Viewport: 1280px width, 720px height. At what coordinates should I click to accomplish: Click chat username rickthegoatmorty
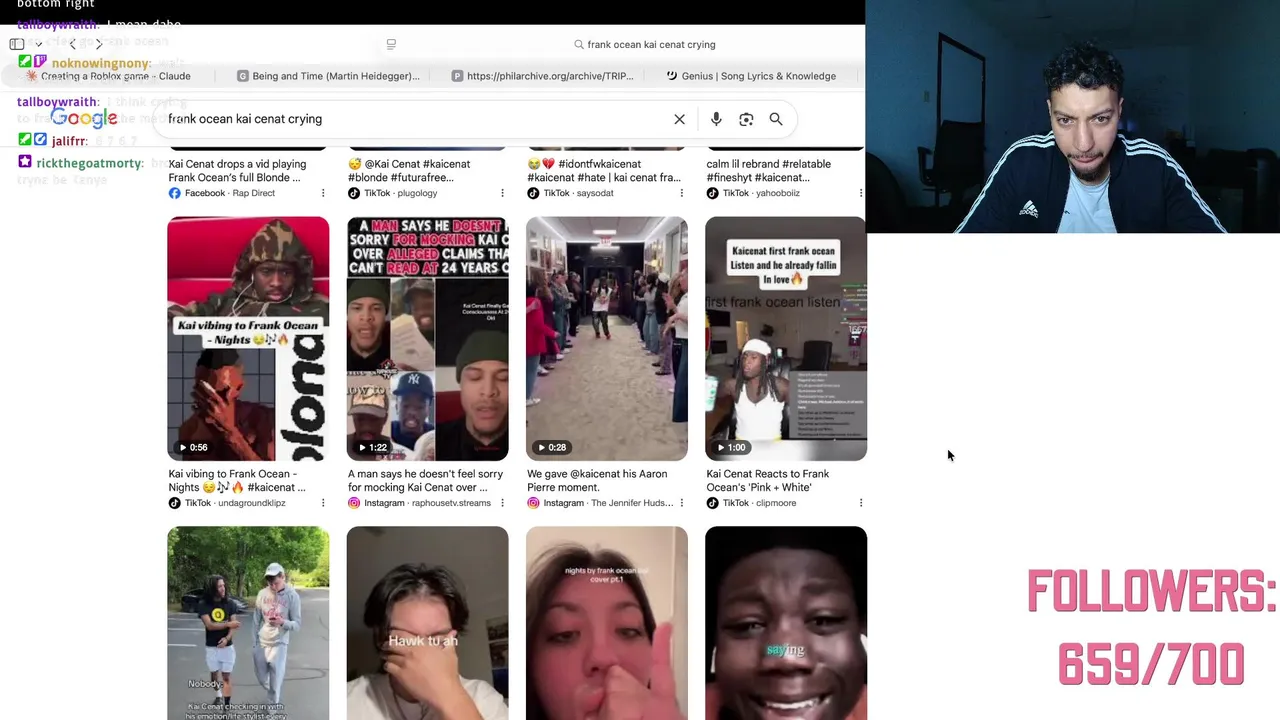tap(91, 163)
